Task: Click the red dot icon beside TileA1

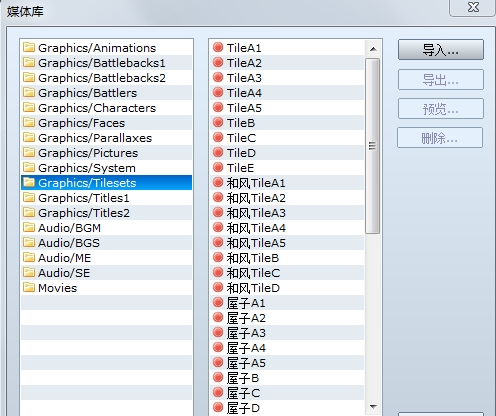Action: [x=218, y=47]
